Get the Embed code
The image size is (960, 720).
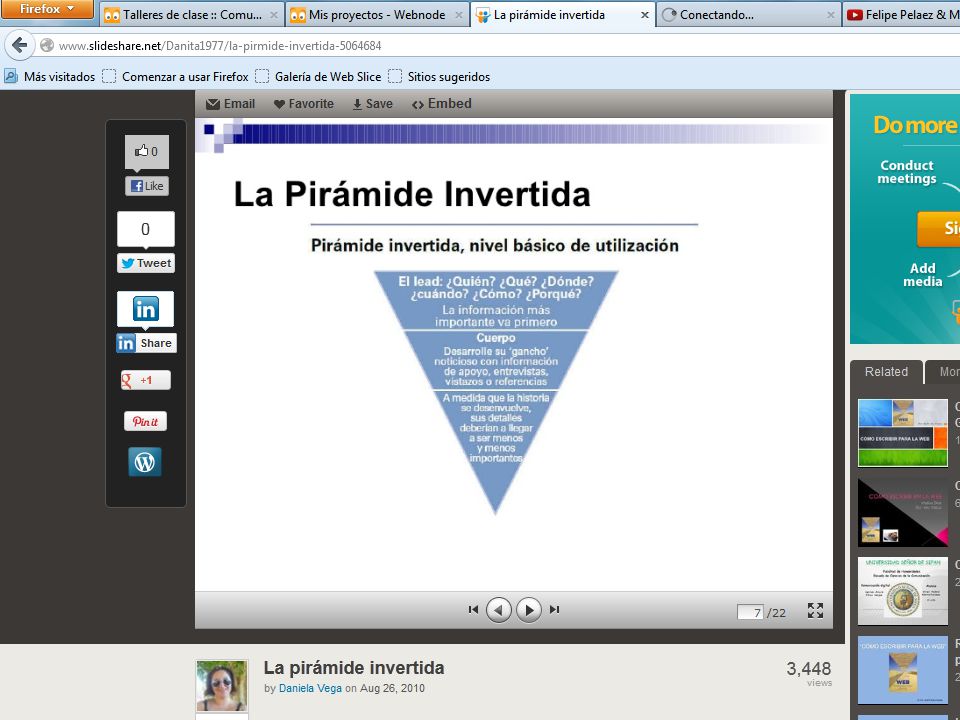[x=441, y=104]
